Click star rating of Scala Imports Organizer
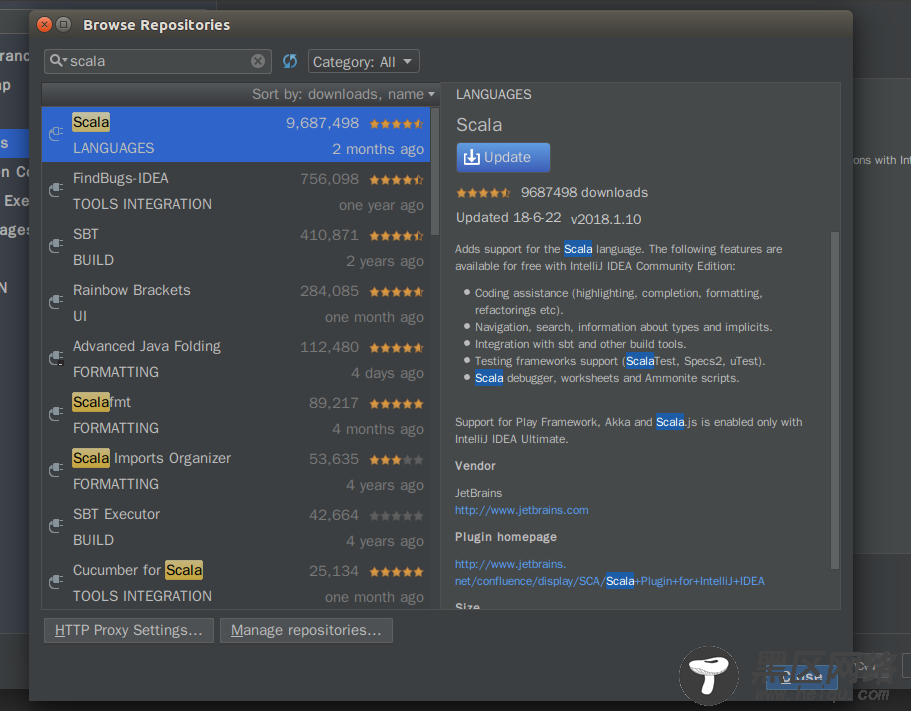The height and width of the screenshot is (711, 911). coord(397,459)
